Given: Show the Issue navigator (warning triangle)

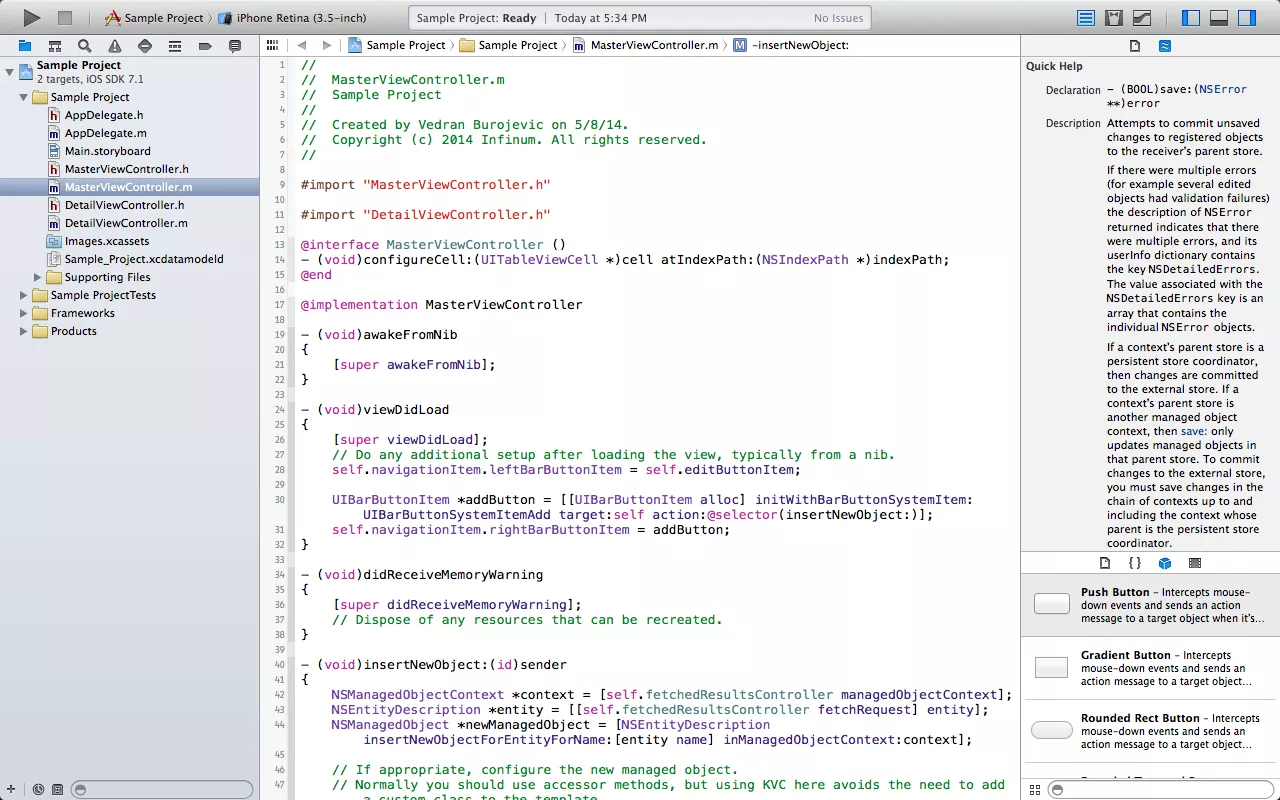Looking at the screenshot, I should click(x=115, y=46).
